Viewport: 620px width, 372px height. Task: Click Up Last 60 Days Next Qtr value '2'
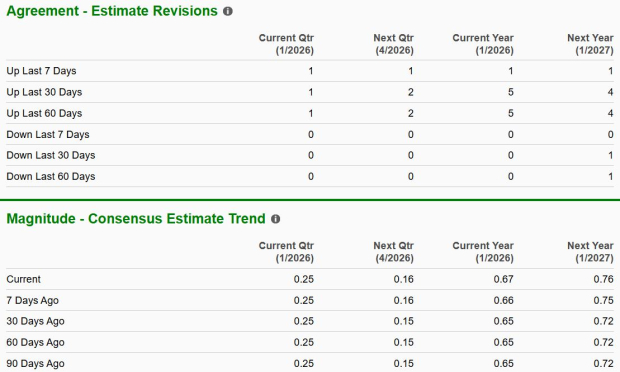point(411,113)
